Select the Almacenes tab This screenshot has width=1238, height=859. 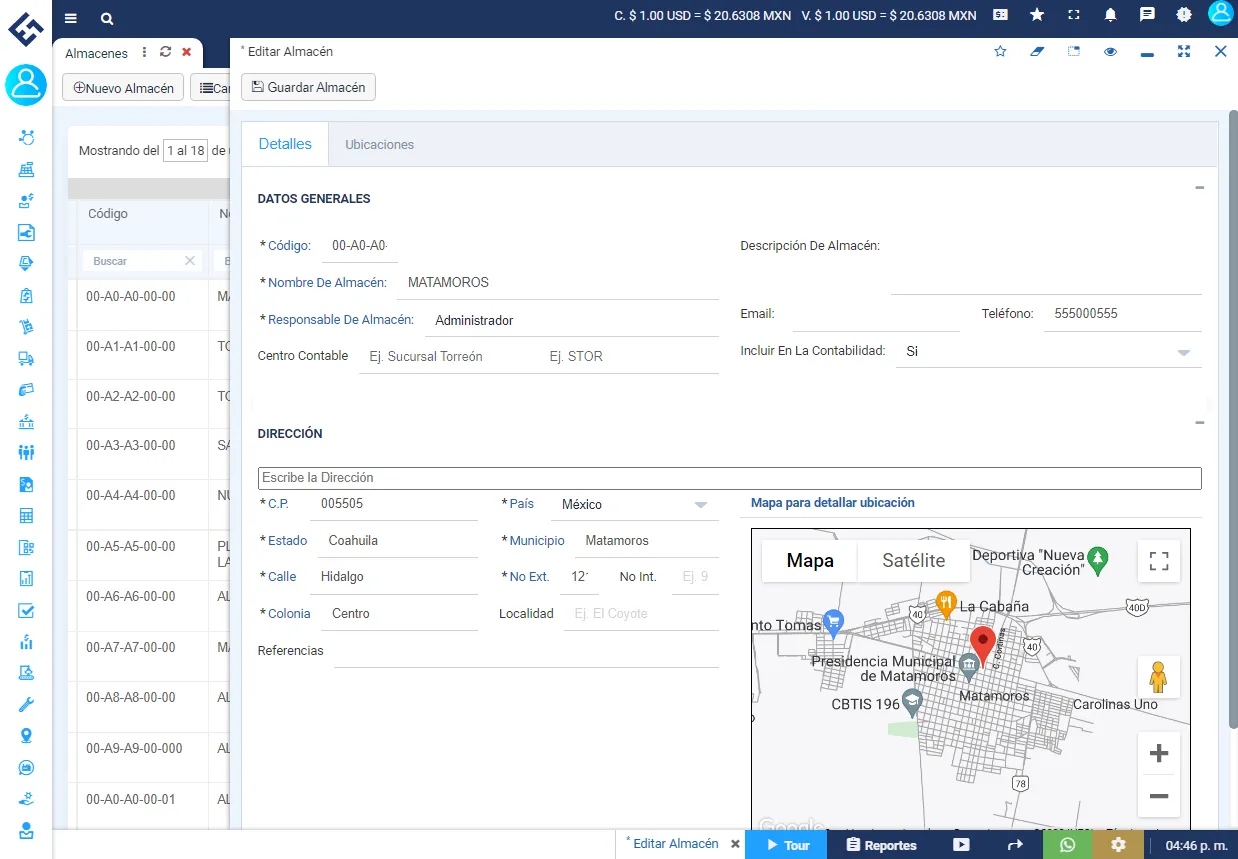pos(97,53)
